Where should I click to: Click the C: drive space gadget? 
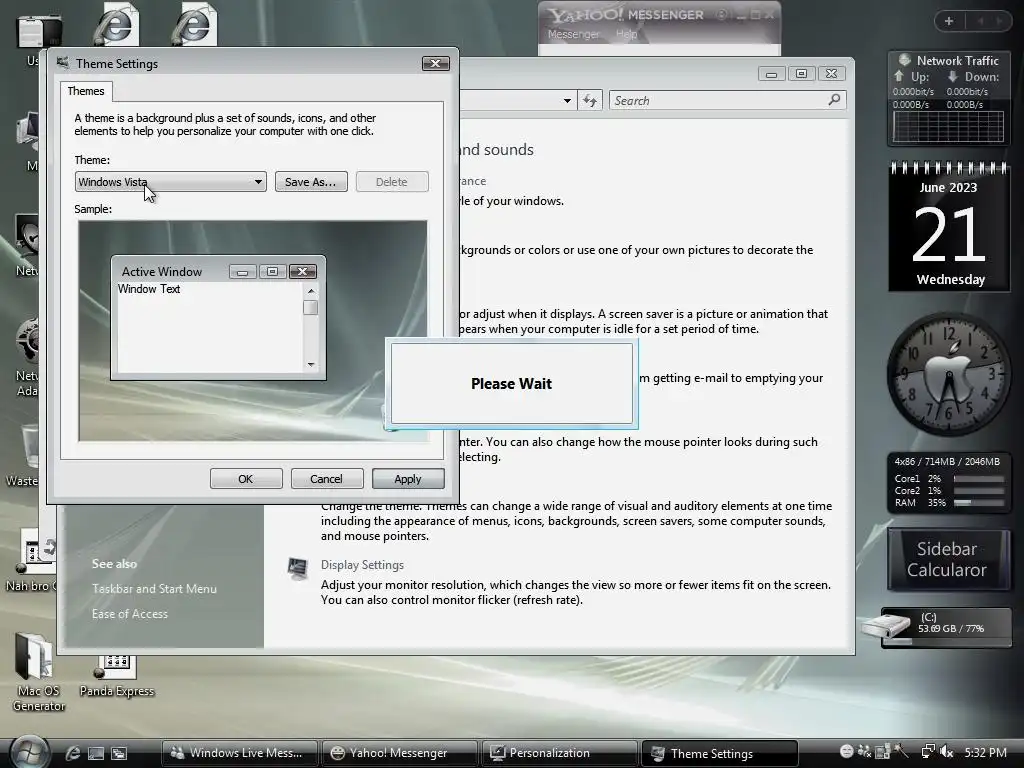[938, 626]
